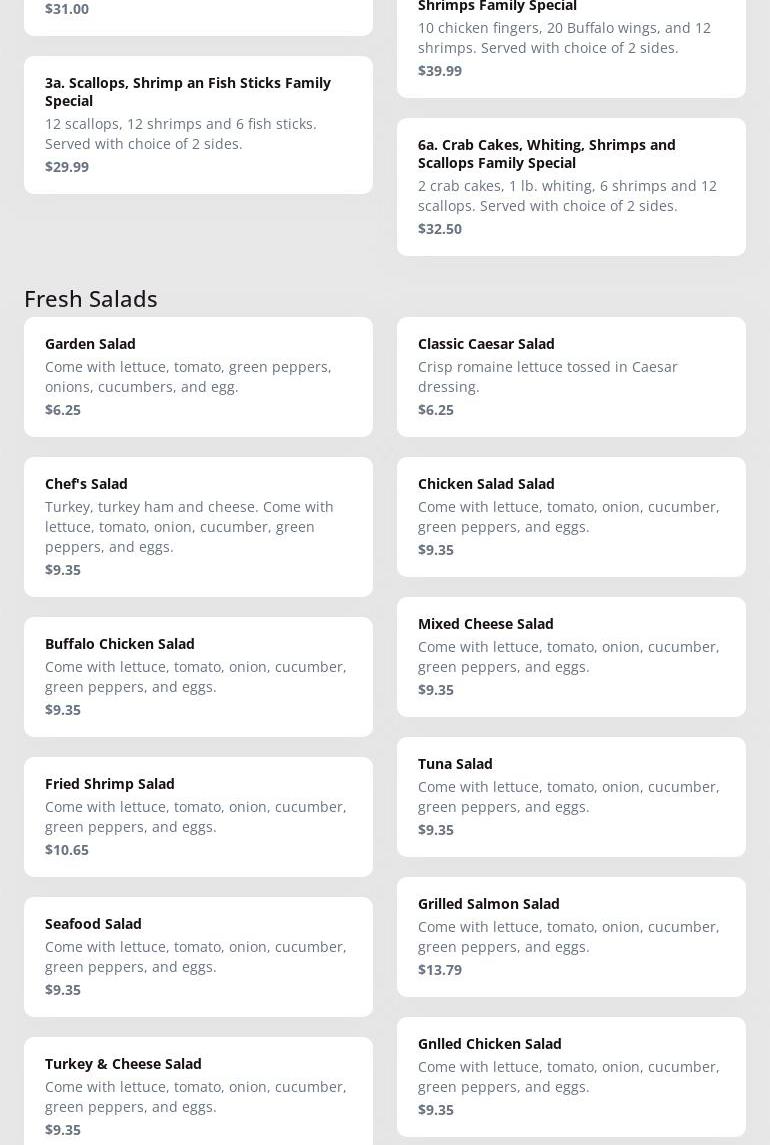Pick the Fried Shrimp Salad item
770x1145 pixels.
coord(198,816)
